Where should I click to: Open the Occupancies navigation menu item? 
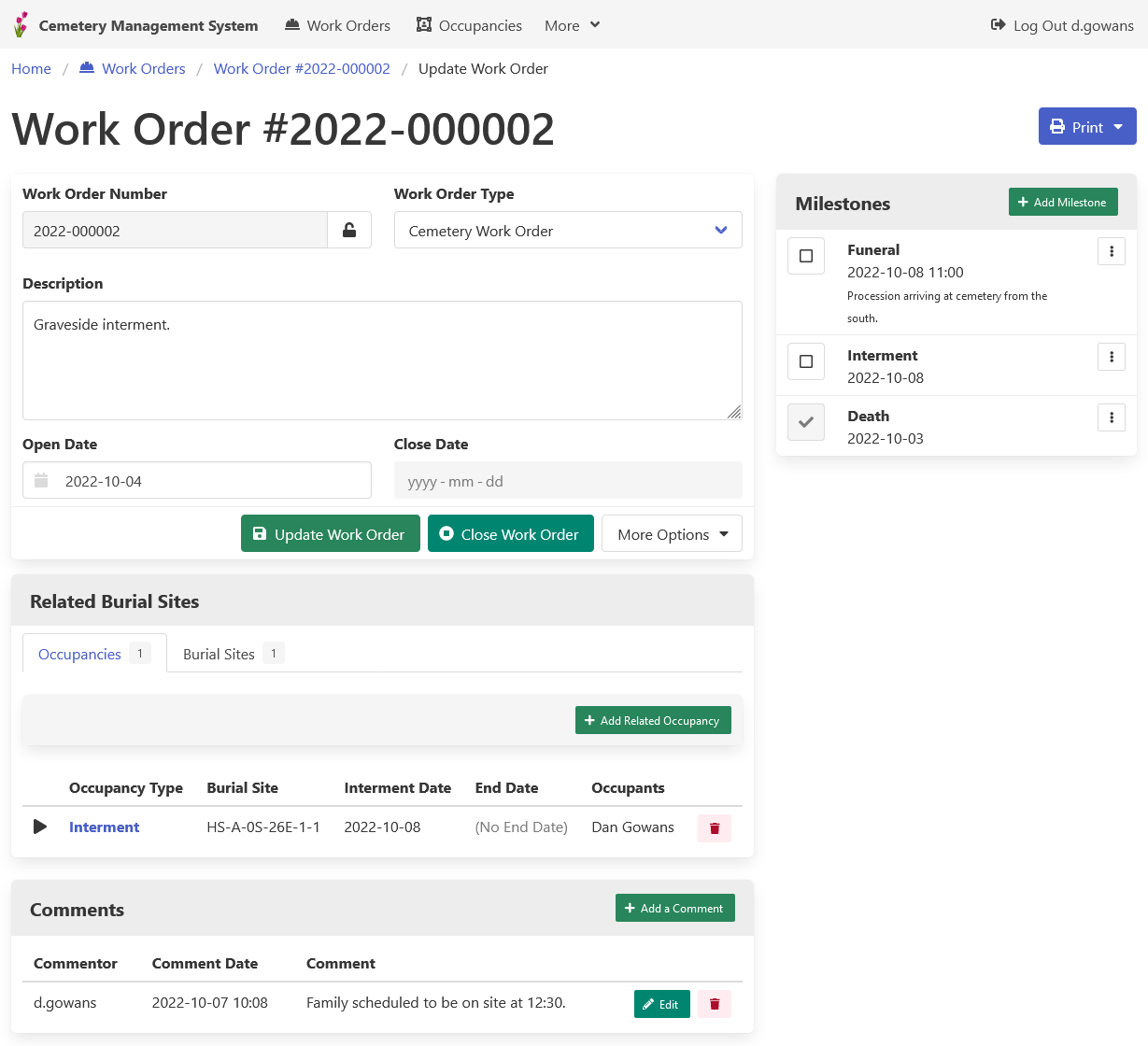(x=469, y=25)
